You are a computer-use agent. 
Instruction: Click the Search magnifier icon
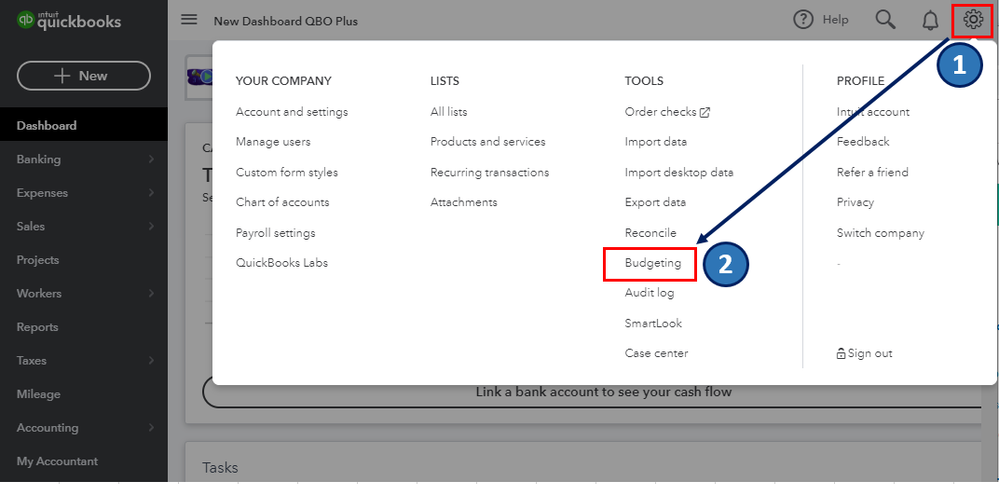pyautogui.click(x=885, y=20)
